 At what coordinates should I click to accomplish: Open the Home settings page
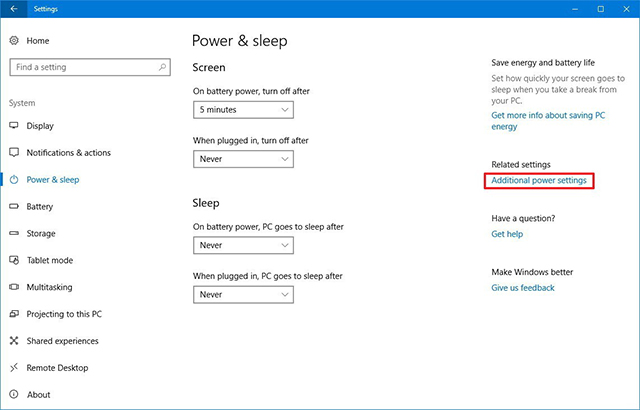click(38, 41)
